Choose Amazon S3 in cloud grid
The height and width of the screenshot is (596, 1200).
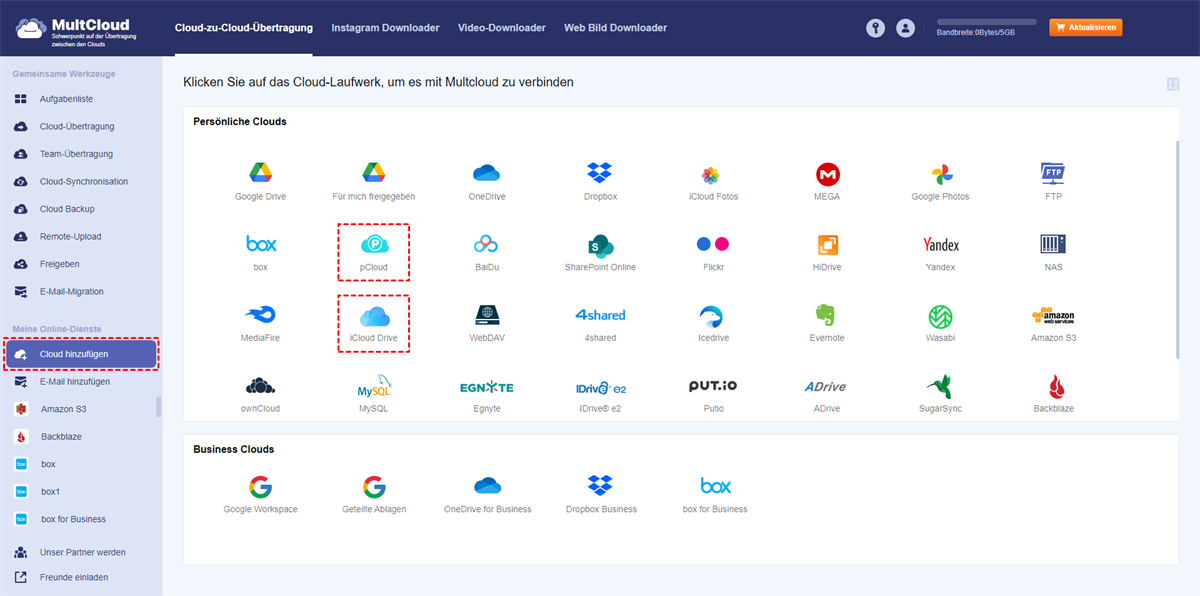pos(1053,316)
